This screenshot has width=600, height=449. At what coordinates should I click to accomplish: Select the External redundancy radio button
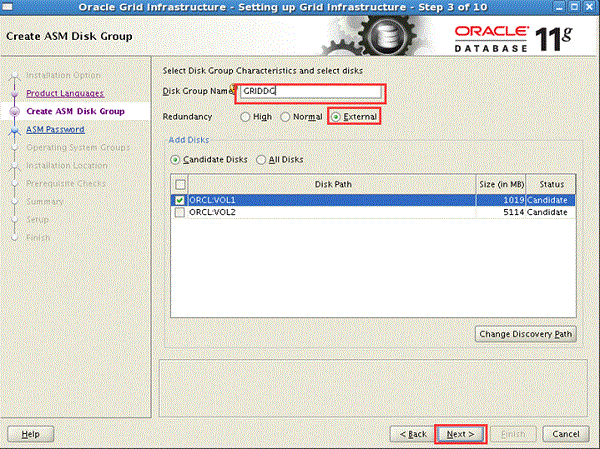pos(336,117)
